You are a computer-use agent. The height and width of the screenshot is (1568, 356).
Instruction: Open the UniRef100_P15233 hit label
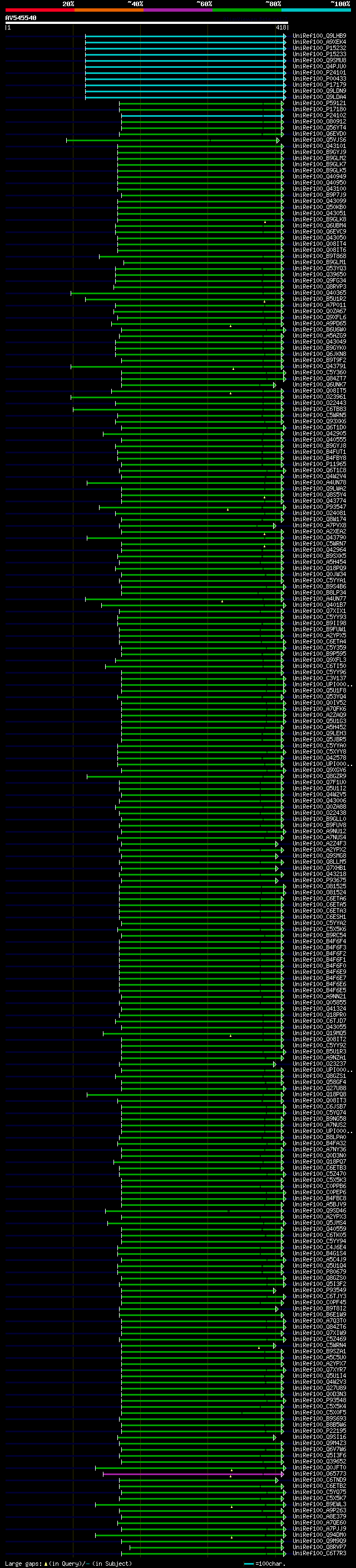[x=319, y=54]
